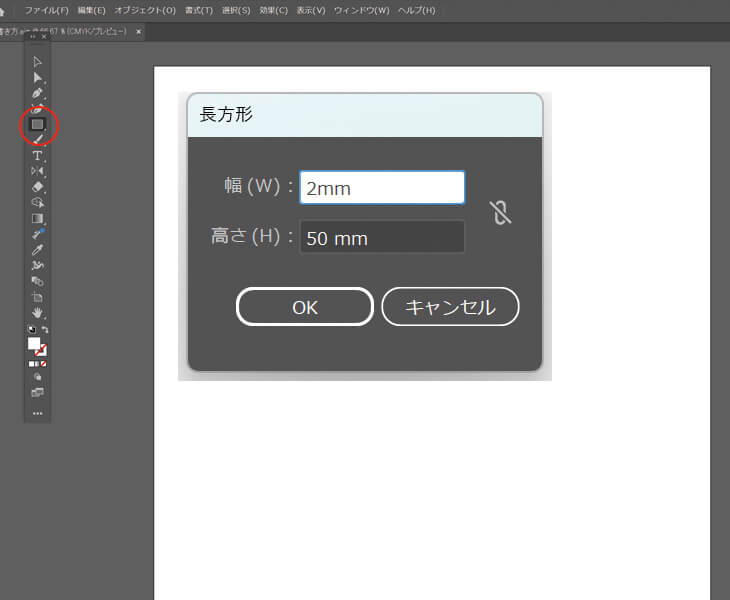Image resolution: width=730 pixels, height=600 pixels.
Task: Select the Artboard tool
Action: (x=37, y=297)
